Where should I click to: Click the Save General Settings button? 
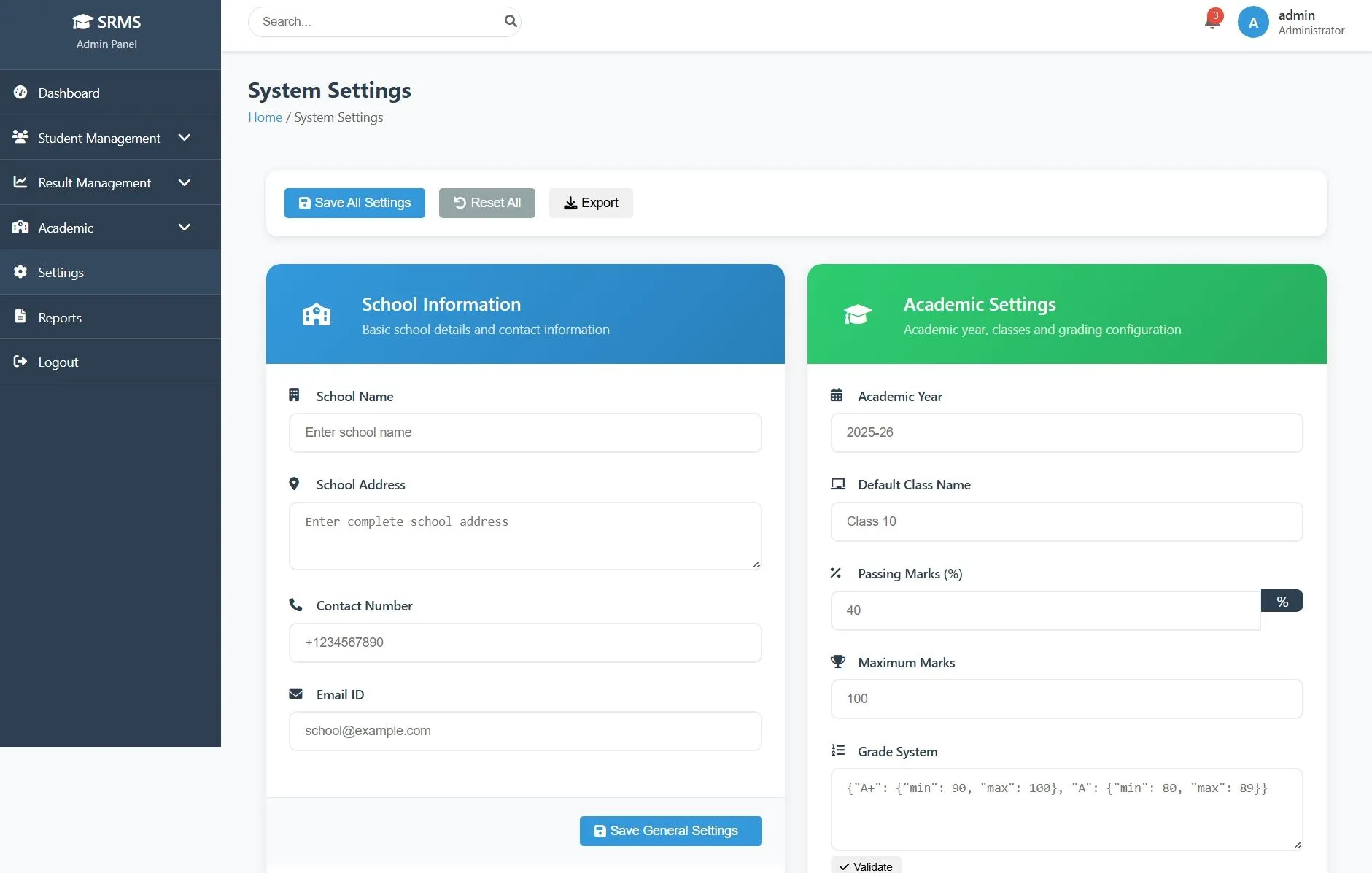[670, 831]
